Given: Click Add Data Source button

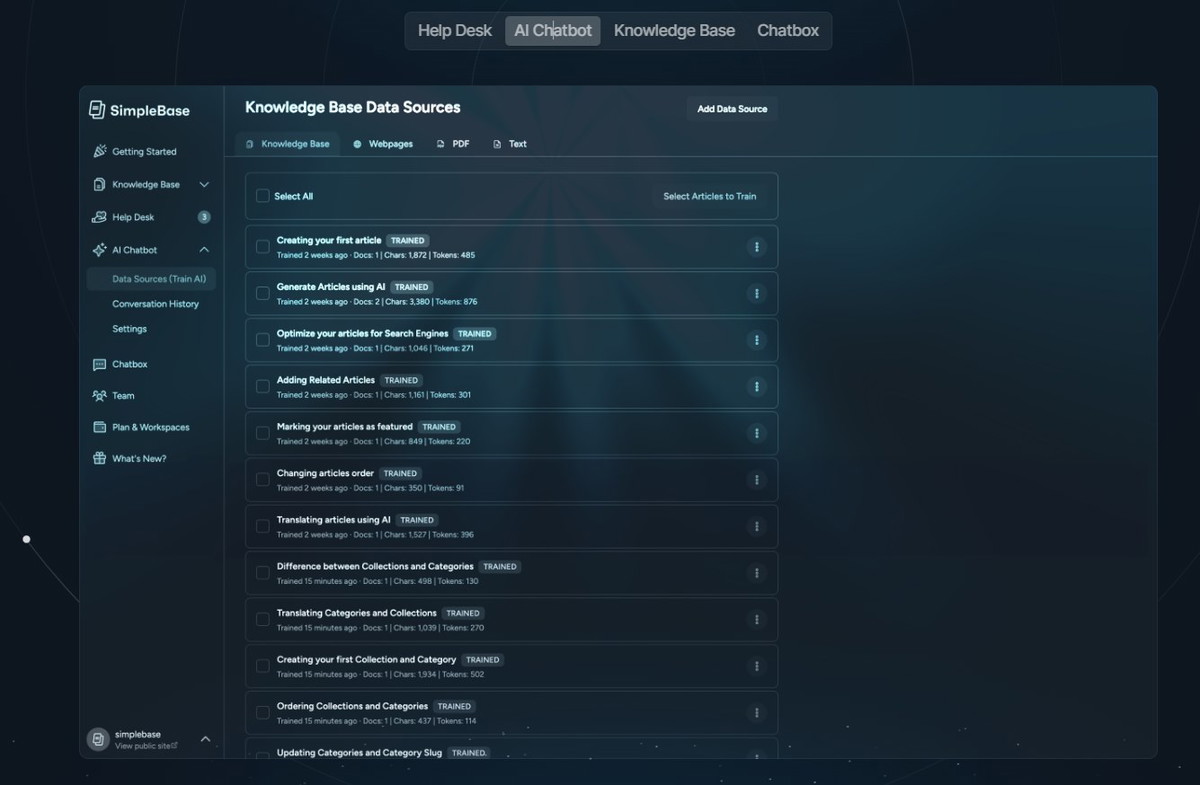Looking at the screenshot, I should tap(732, 109).
